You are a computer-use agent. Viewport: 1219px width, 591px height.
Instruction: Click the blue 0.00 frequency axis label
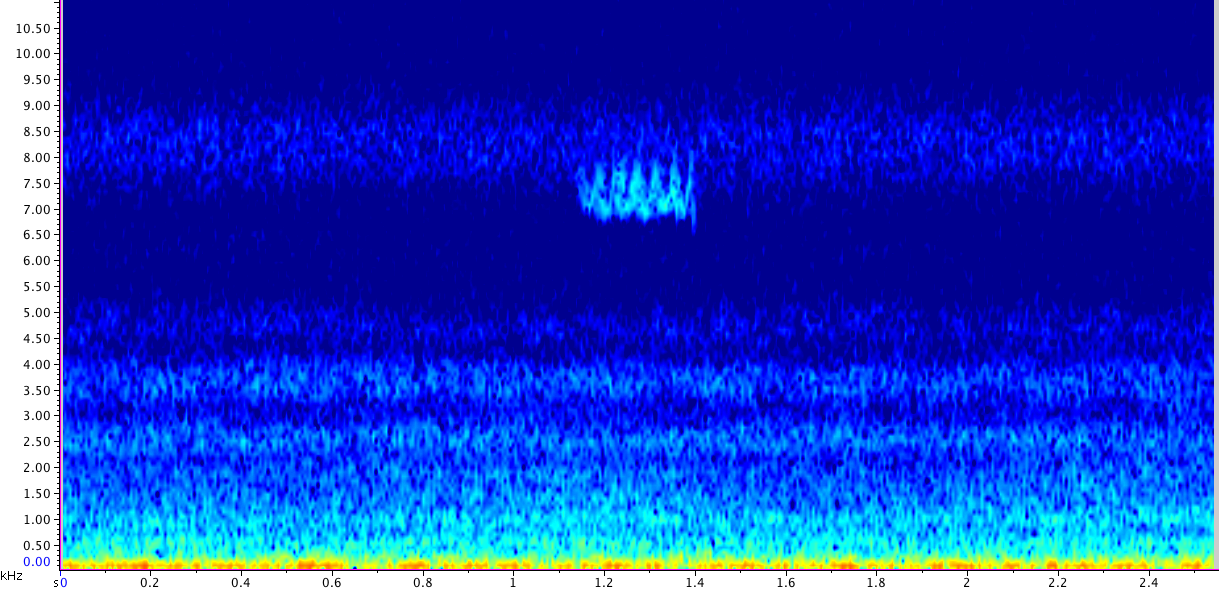(x=37, y=562)
